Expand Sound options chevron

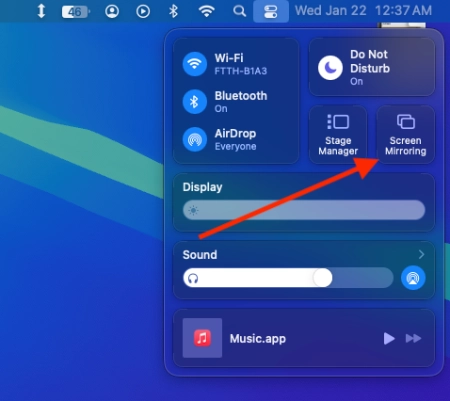421,254
